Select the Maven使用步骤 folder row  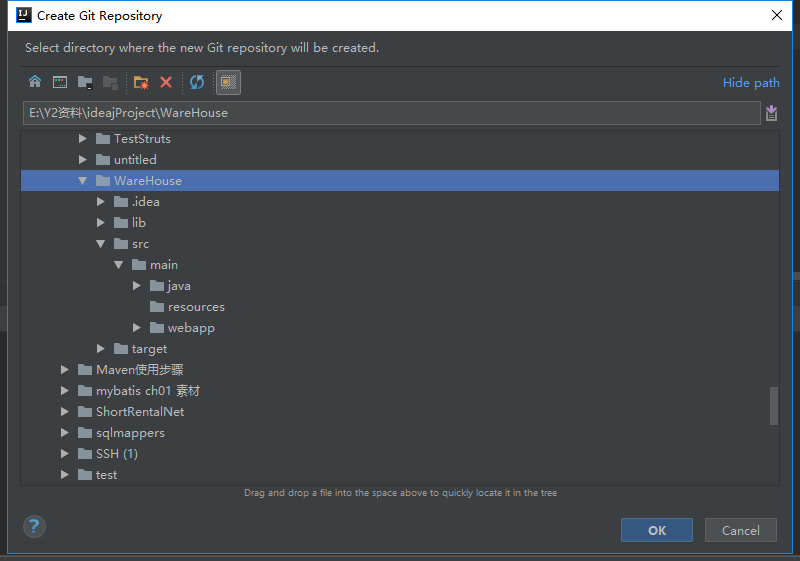(x=399, y=370)
